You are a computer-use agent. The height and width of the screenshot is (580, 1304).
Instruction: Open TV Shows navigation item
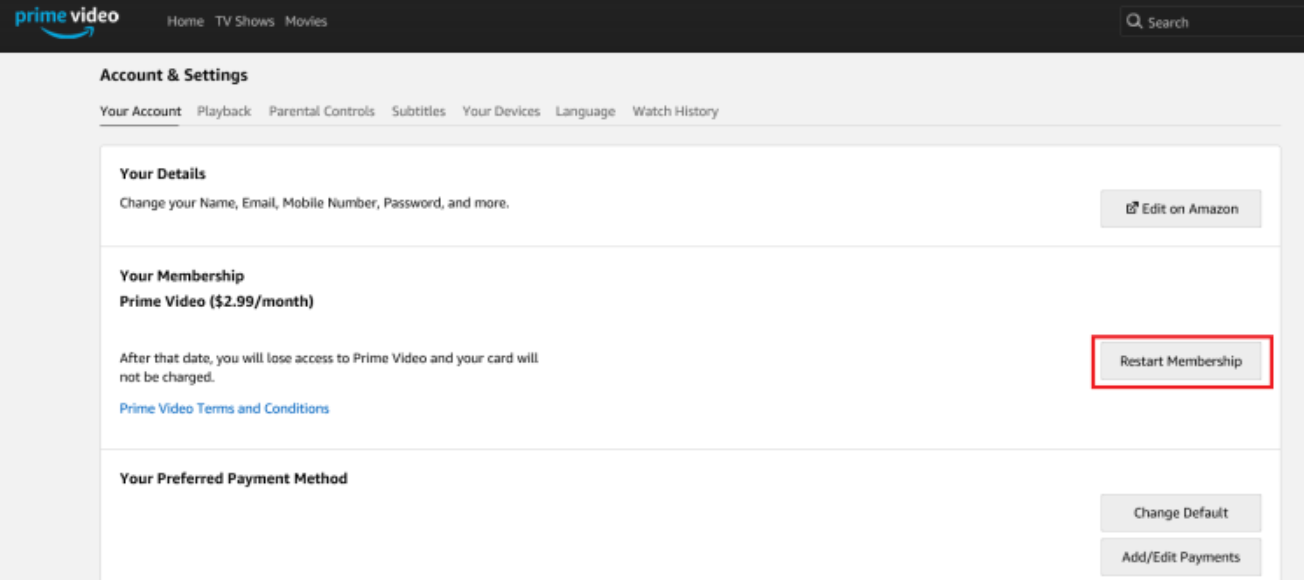pyautogui.click(x=245, y=21)
